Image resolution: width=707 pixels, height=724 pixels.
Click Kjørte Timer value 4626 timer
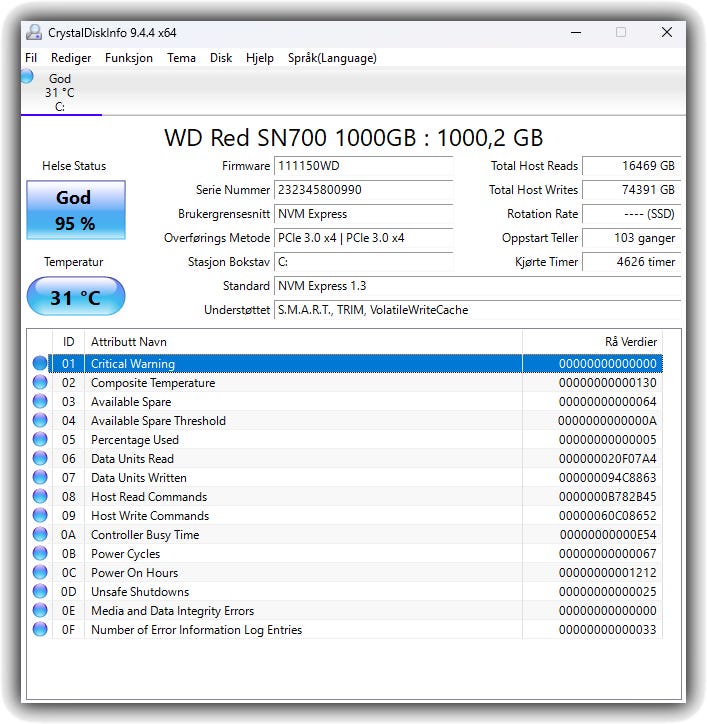tap(632, 262)
